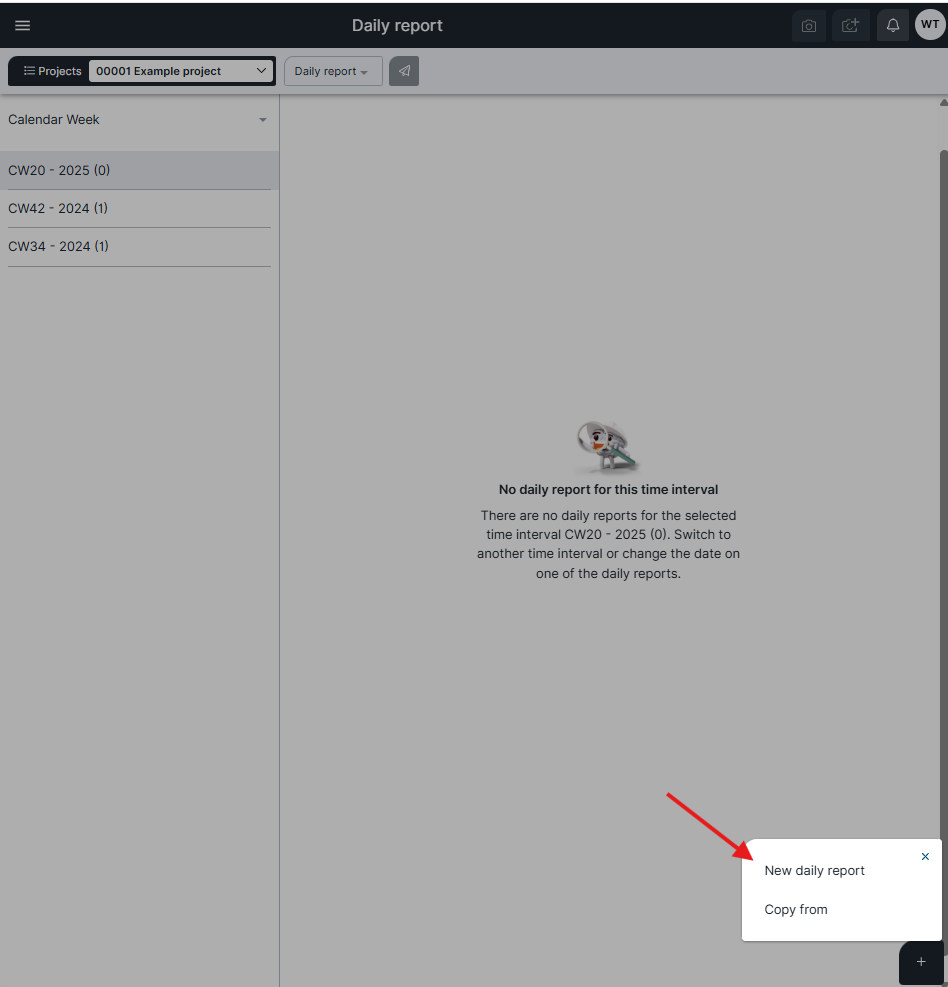Select CW42 - 2024 (1) week
The image size is (948, 987).
[139, 208]
